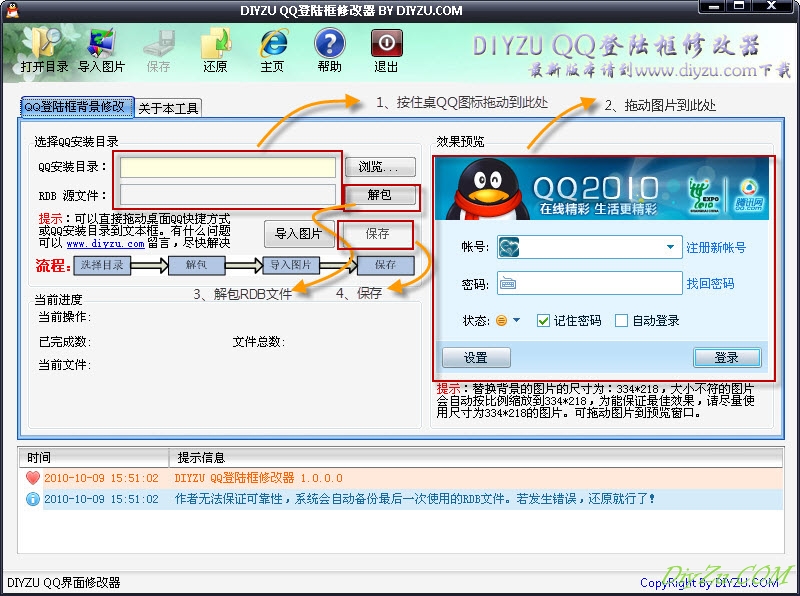Click the 注册新帐号 link
Screen dimensions: 800x596
tap(716, 248)
